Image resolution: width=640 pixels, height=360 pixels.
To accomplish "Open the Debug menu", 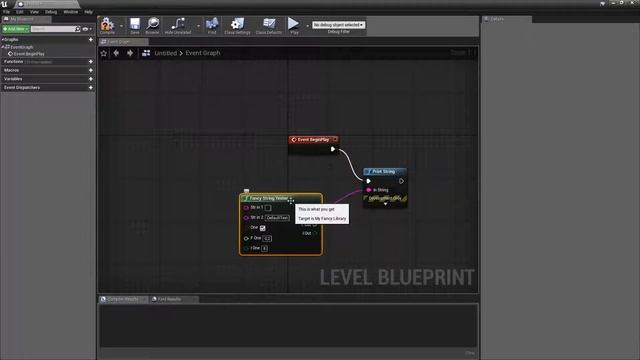I will [51, 12].
